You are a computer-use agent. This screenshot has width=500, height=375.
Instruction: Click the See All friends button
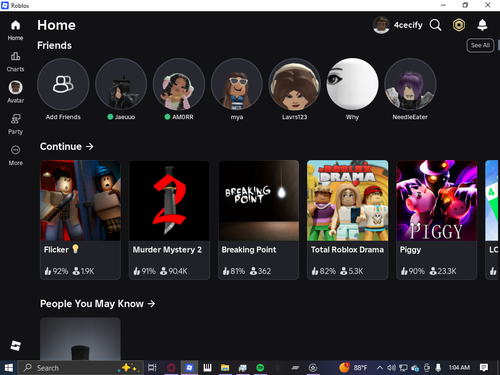tap(480, 45)
